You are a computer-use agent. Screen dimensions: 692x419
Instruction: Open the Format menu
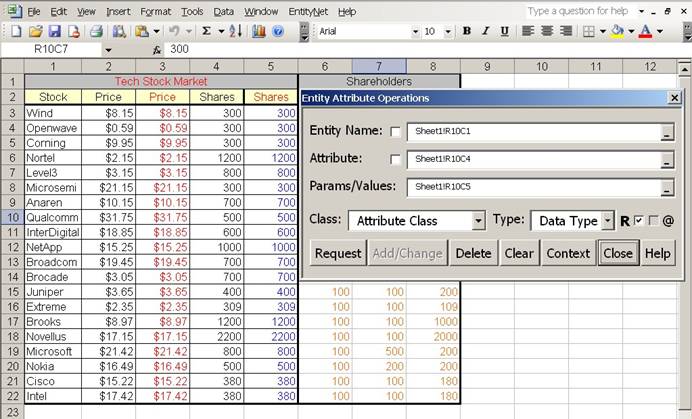(156, 12)
